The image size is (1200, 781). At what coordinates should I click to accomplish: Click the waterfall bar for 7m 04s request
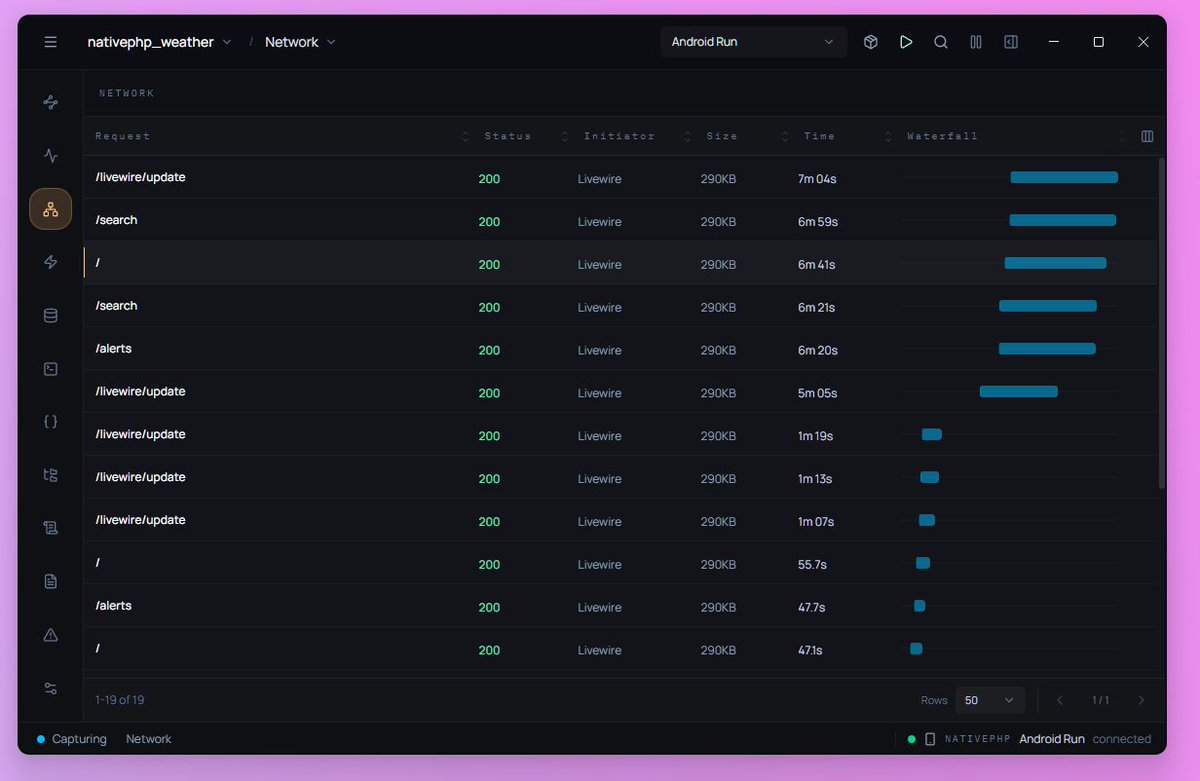[x=1064, y=177]
